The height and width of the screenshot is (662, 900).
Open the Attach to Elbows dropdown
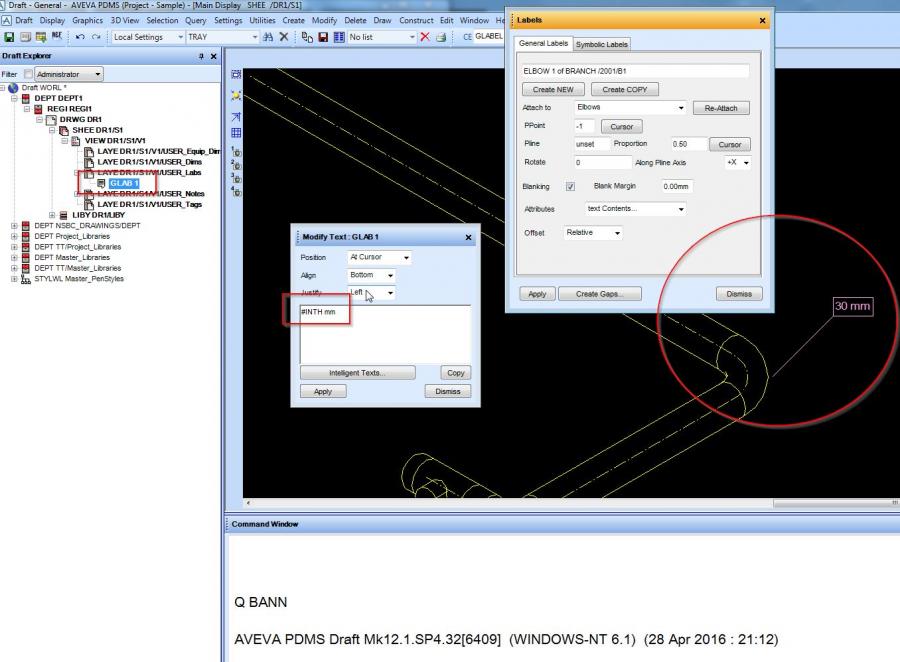pos(681,108)
